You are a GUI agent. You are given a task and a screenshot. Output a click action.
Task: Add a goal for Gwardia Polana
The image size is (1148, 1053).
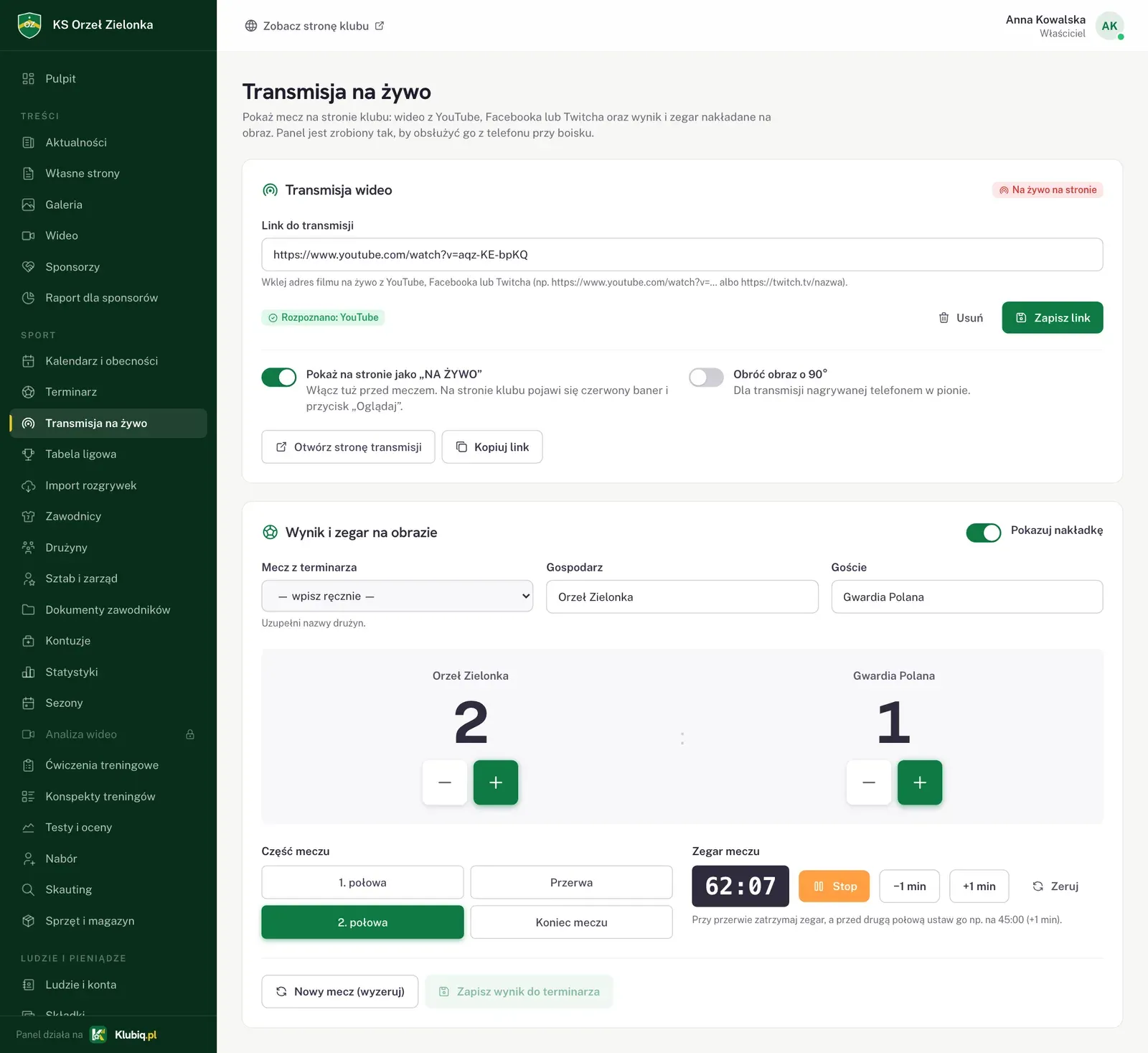pos(920,782)
